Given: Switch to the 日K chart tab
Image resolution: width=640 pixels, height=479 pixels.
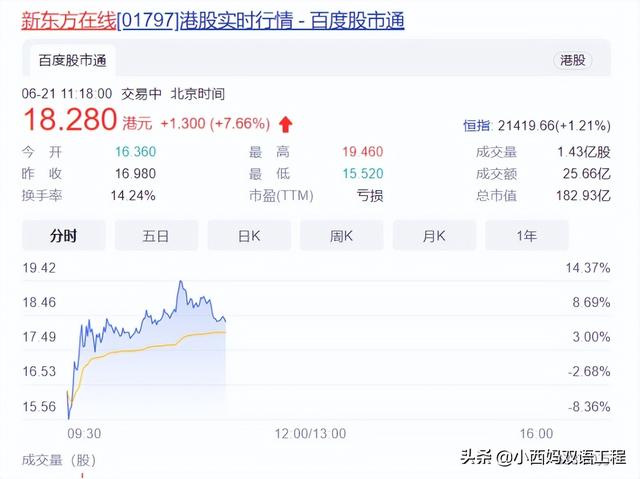Looking at the screenshot, I should (x=249, y=235).
